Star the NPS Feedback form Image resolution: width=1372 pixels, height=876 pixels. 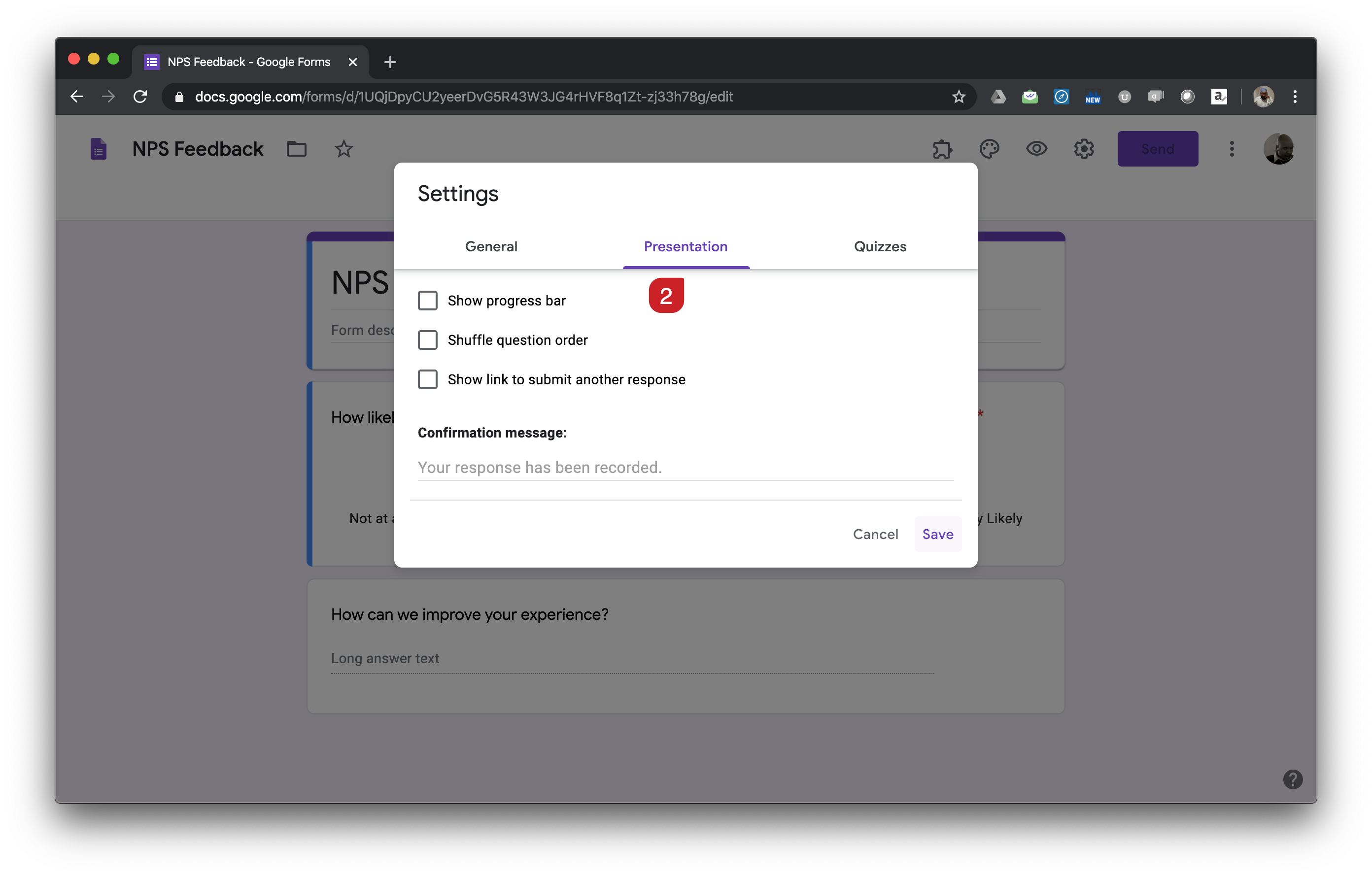[343, 149]
